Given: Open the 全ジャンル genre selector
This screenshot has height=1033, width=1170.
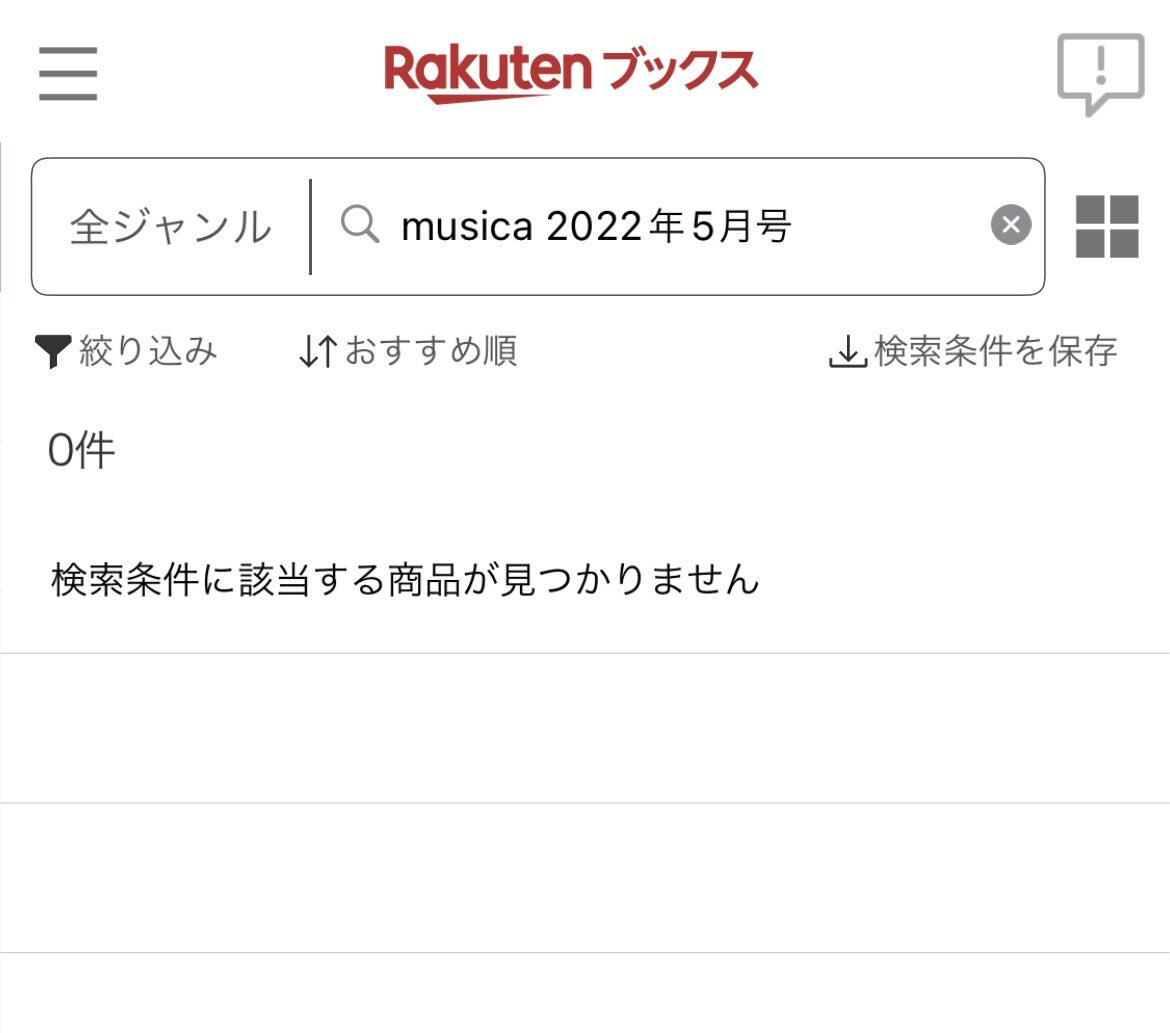Looking at the screenshot, I should coord(171,227).
